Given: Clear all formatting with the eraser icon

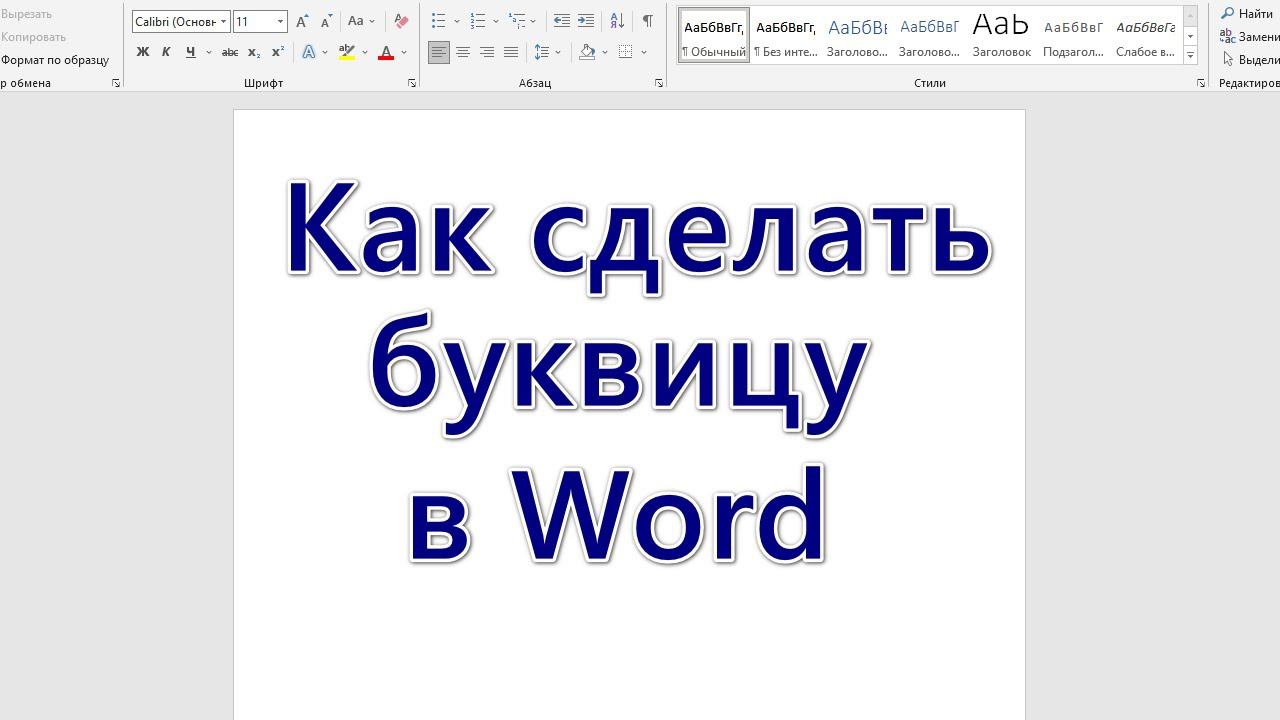Looking at the screenshot, I should pyautogui.click(x=401, y=21).
